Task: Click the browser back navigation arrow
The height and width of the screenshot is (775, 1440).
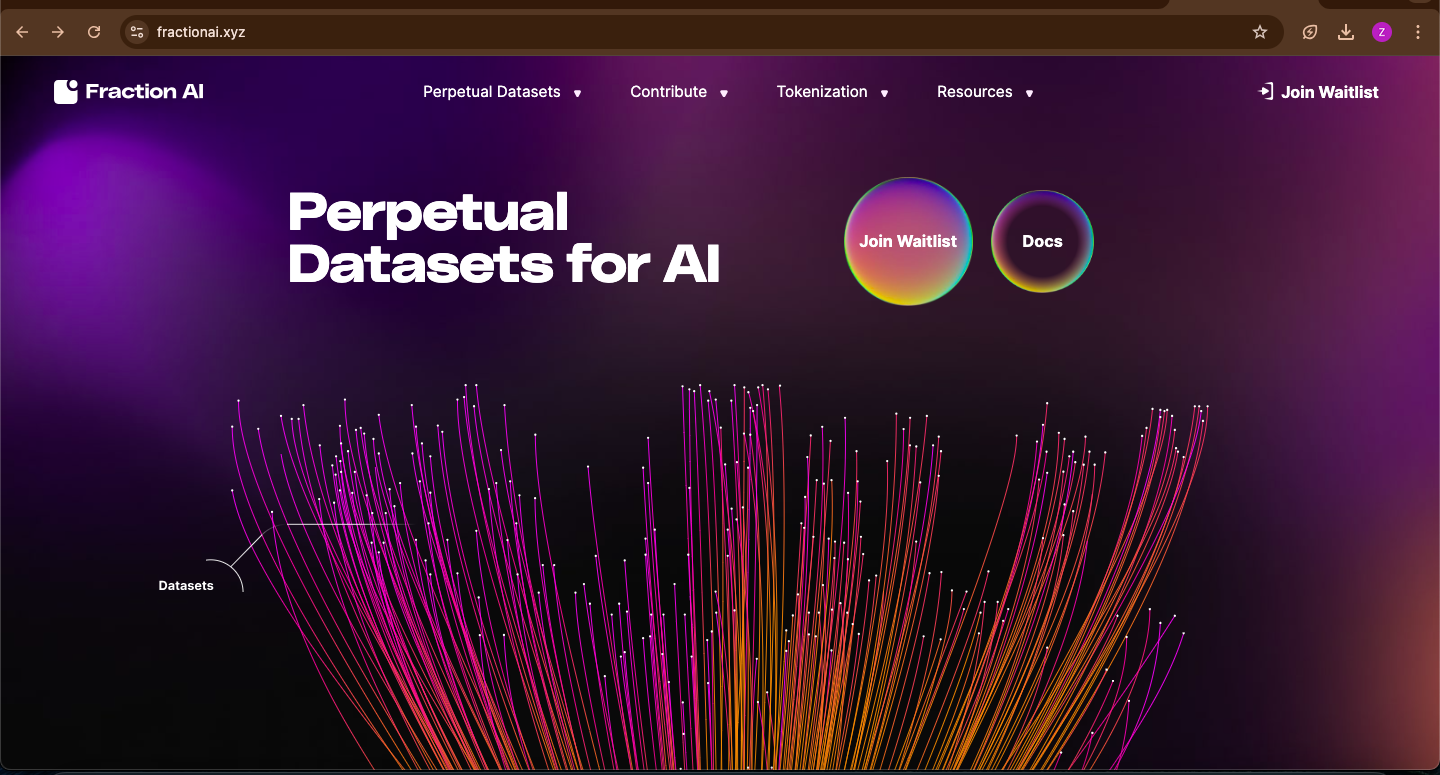Action: 22,31
